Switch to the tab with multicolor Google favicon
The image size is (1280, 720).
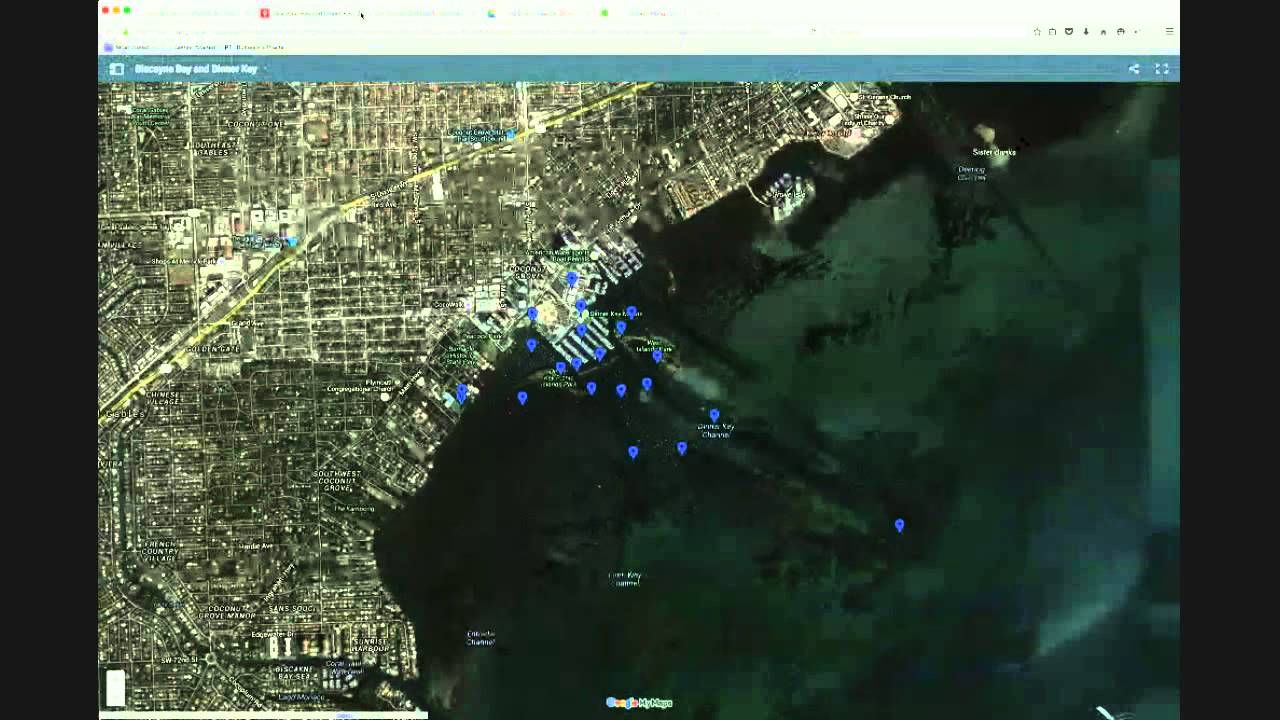[492, 13]
